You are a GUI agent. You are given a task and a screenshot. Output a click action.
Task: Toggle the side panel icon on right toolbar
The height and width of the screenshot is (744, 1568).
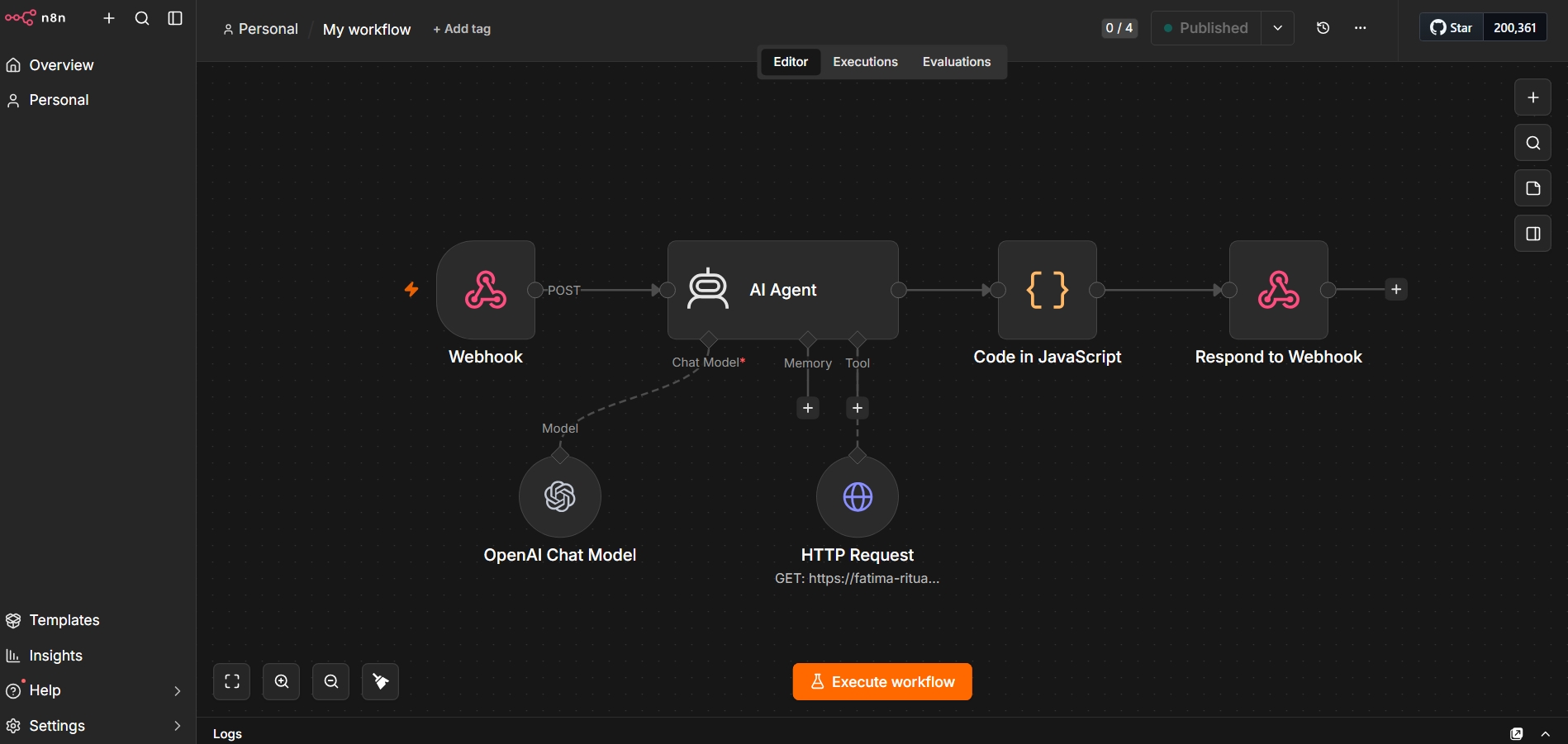(x=1532, y=234)
